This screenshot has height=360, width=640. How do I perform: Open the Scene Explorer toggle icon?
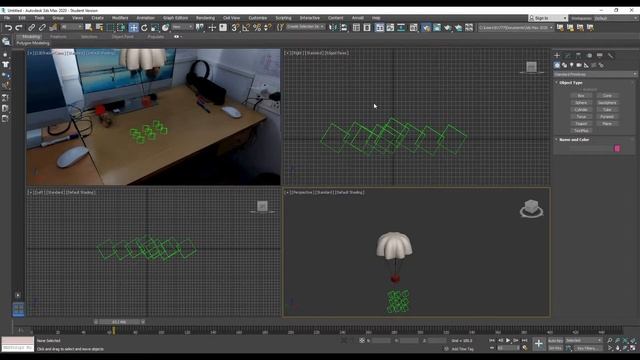point(356,28)
